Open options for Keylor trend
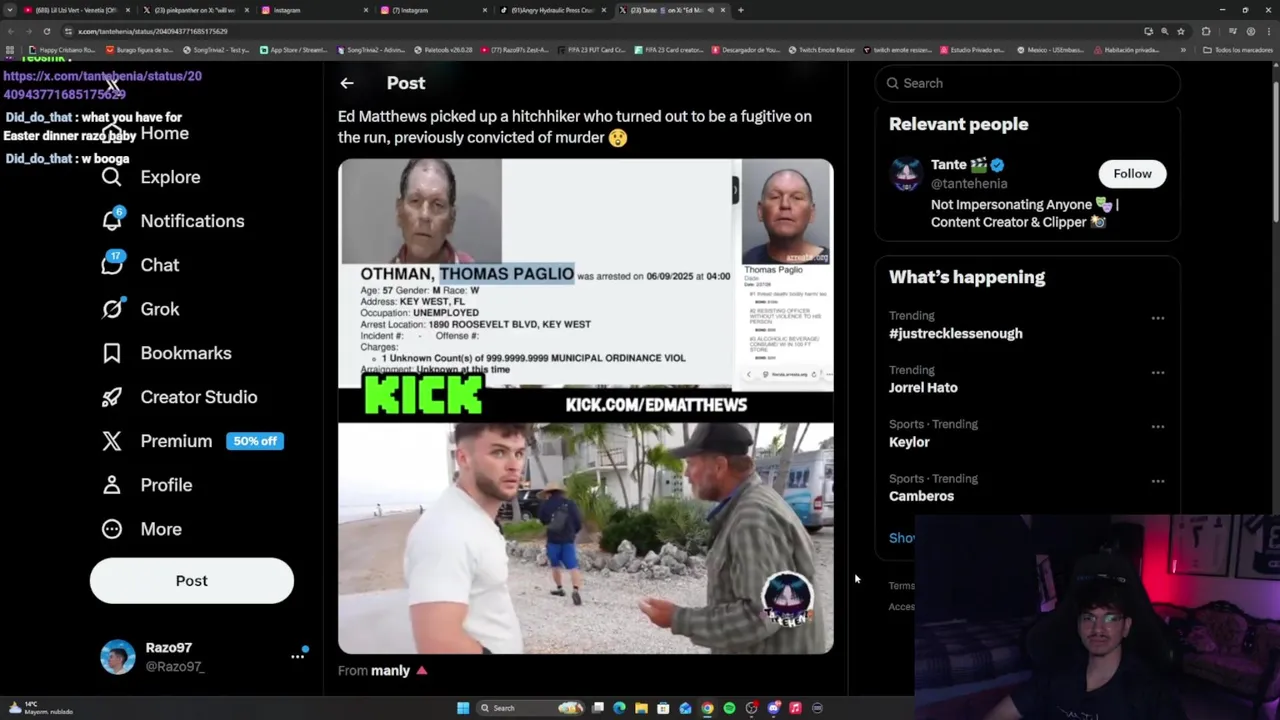 (x=1157, y=426)
